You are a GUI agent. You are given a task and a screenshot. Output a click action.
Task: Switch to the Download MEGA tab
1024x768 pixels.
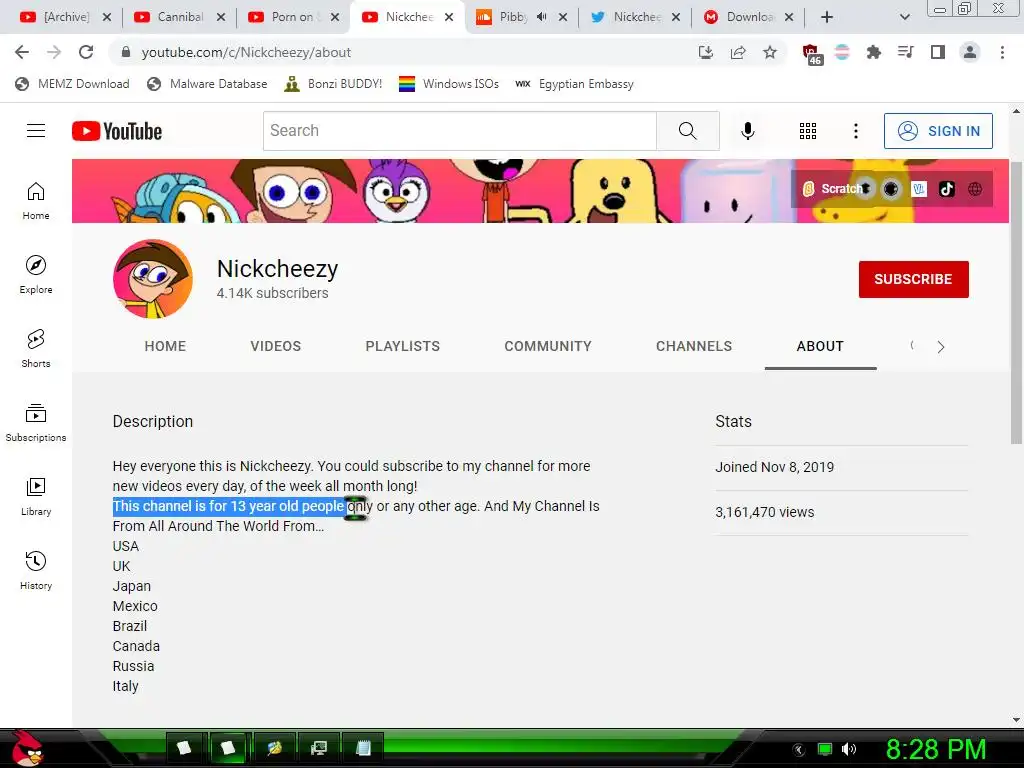click(x=747, y=17)
